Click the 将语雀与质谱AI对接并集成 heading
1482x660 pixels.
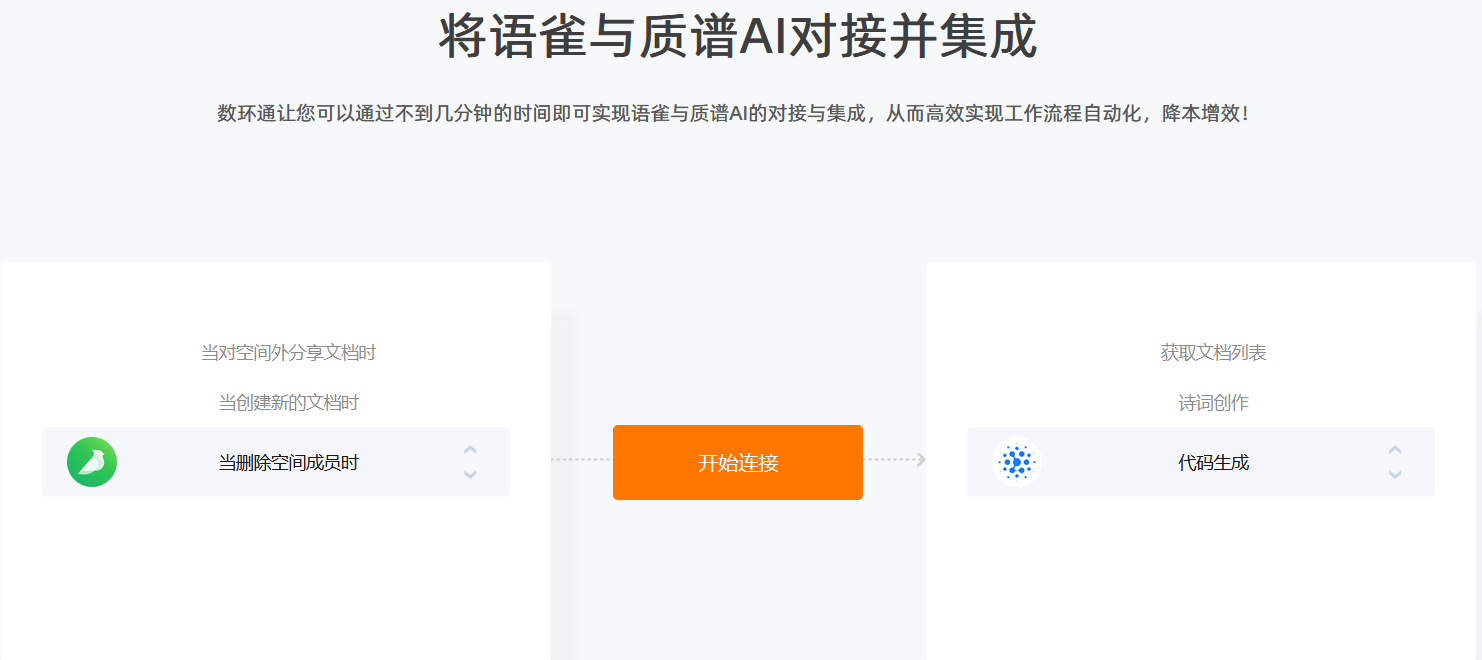pyautogui.click(x=738, y=37)
